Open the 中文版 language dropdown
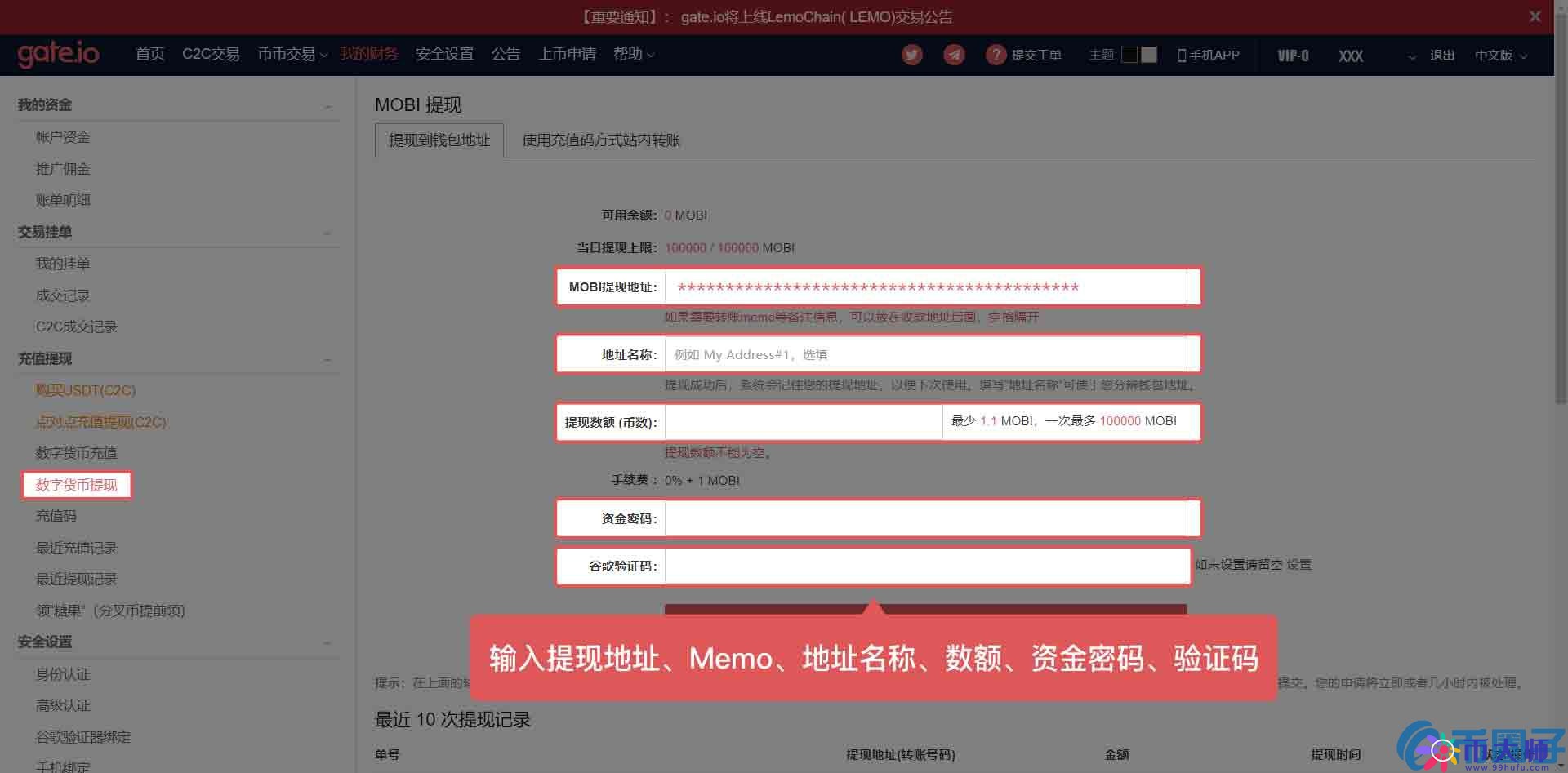This screenshot has height=773, width=1568. click(1501, 55)
